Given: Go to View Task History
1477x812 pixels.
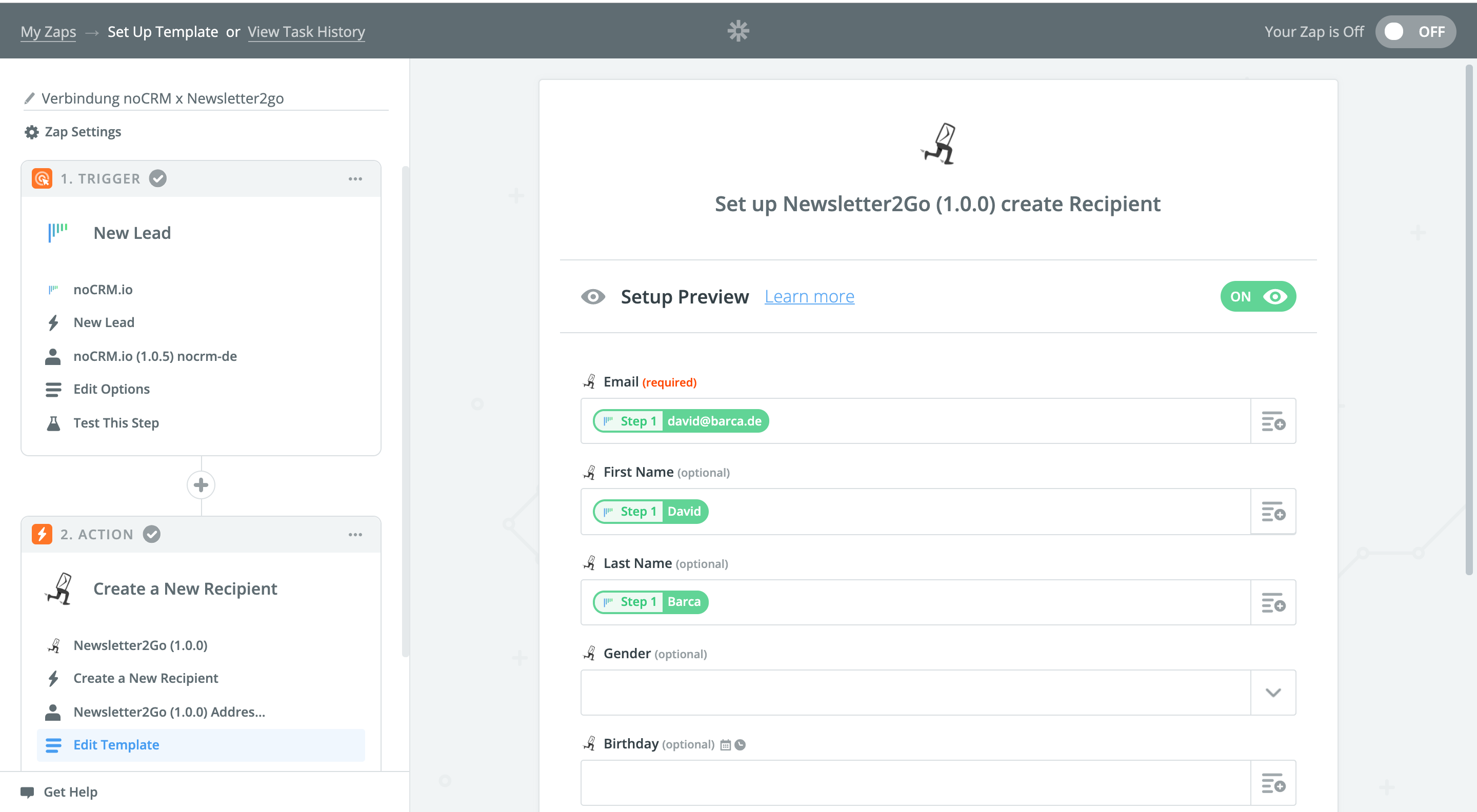Looking at the screenshot, I should point(306,31).
